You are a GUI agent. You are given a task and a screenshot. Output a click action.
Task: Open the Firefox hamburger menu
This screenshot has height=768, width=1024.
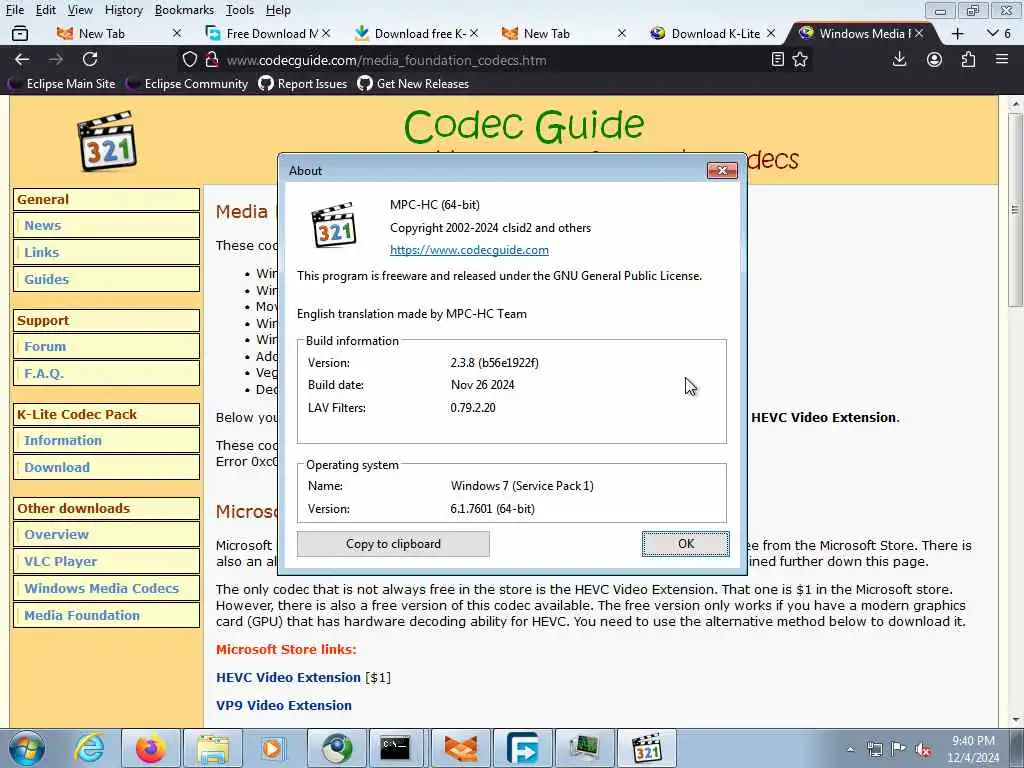click(1002, 59)
